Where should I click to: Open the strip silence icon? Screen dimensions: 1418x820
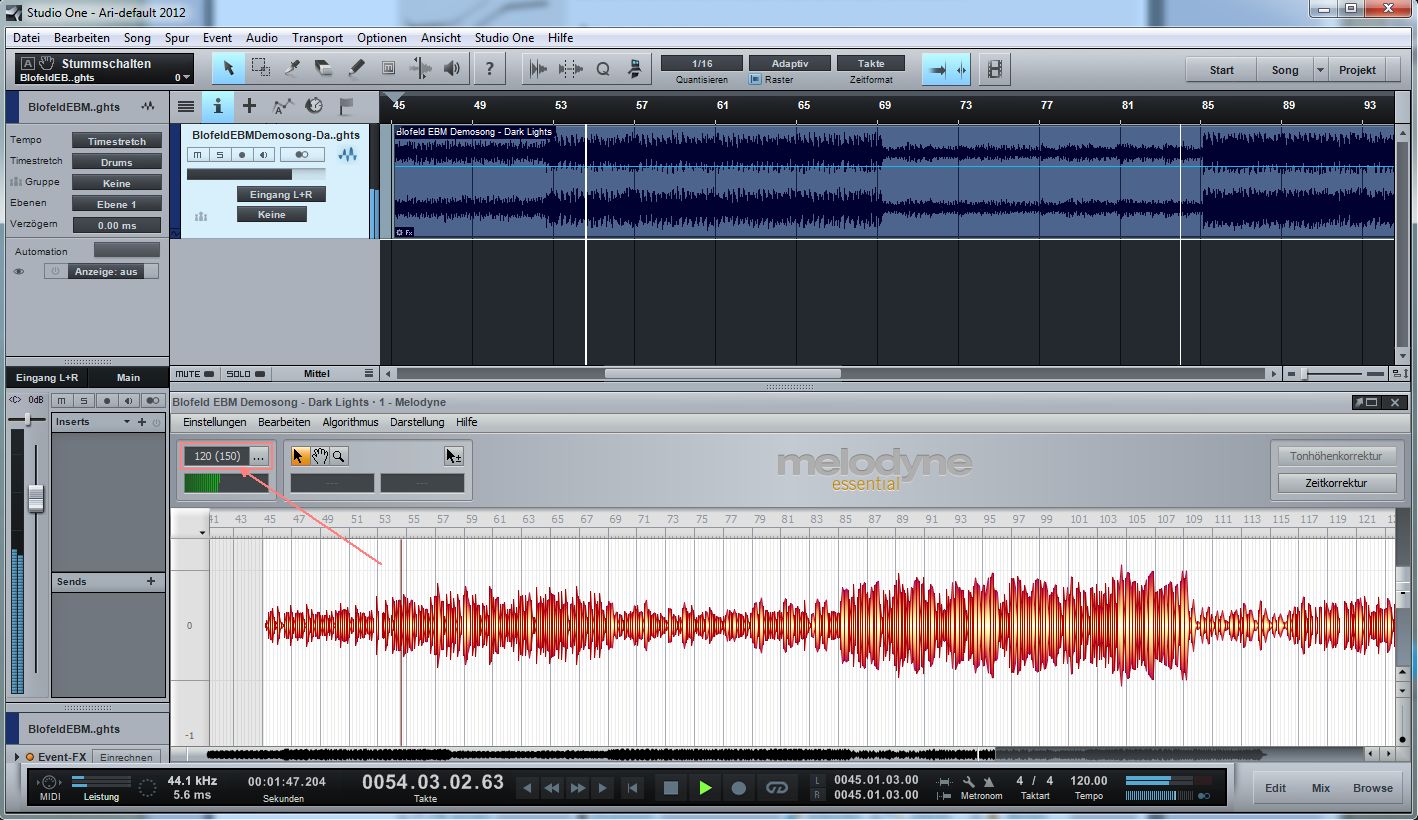pyautogui.click(x=571, y=69)
